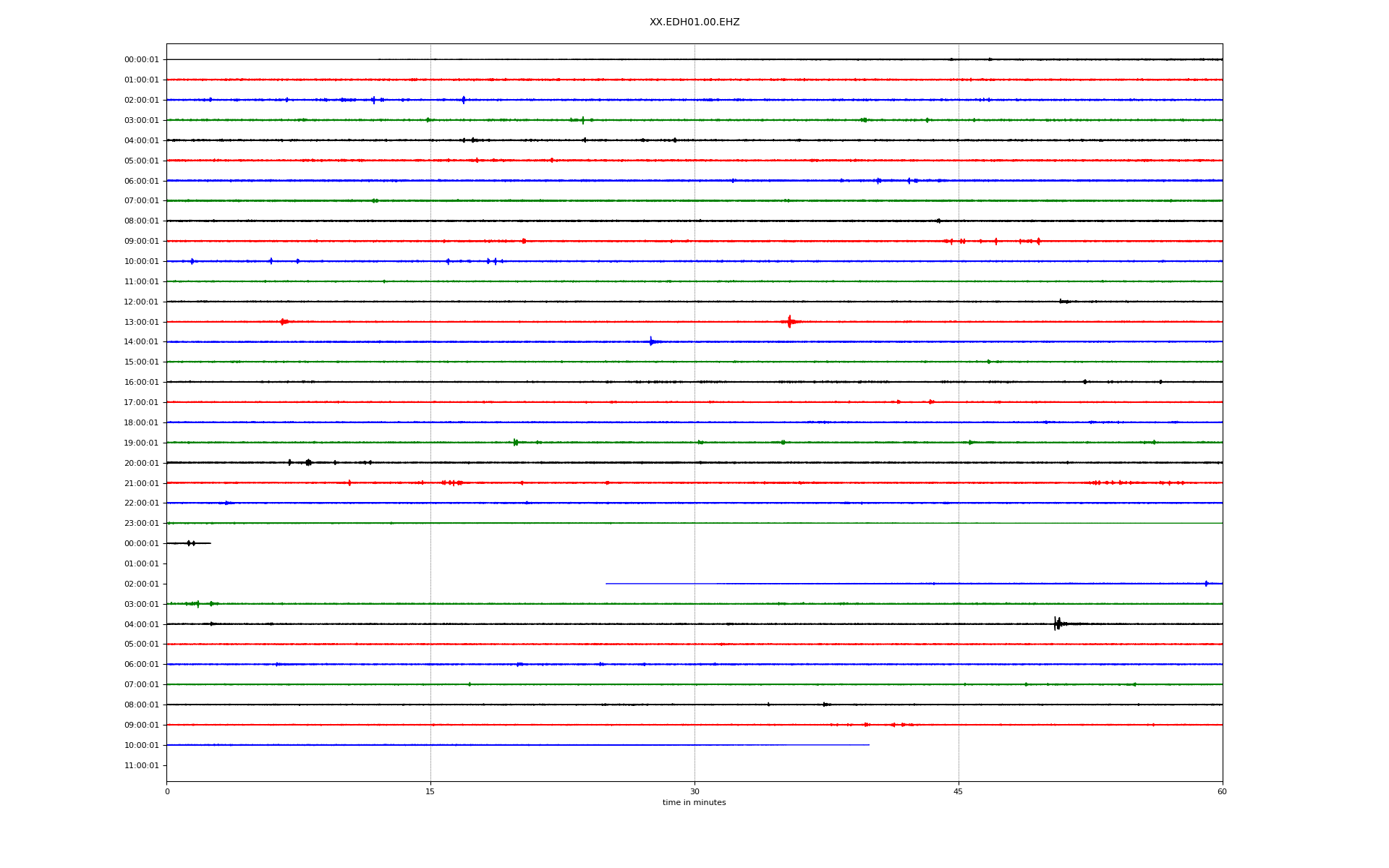Click the 12:00:01 time label

[x=141, y=302]
